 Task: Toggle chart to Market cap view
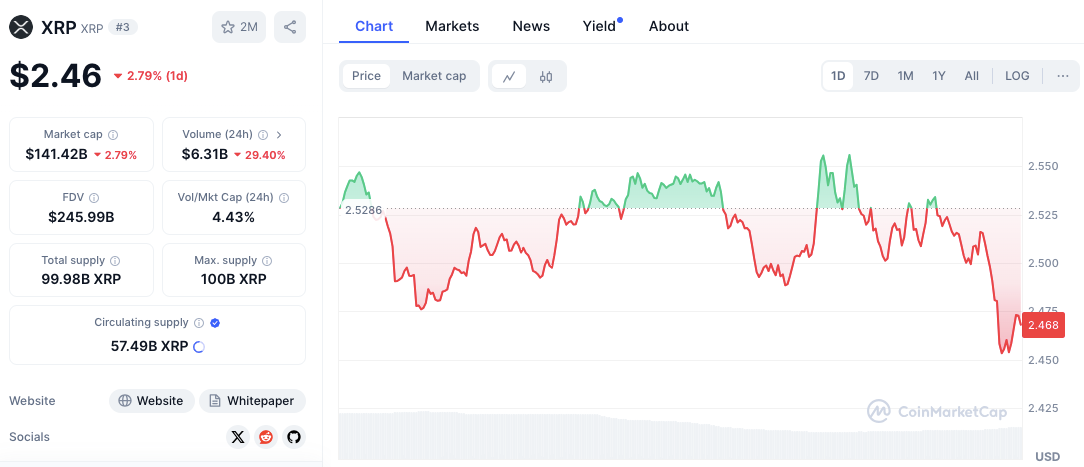coord(434,76)
